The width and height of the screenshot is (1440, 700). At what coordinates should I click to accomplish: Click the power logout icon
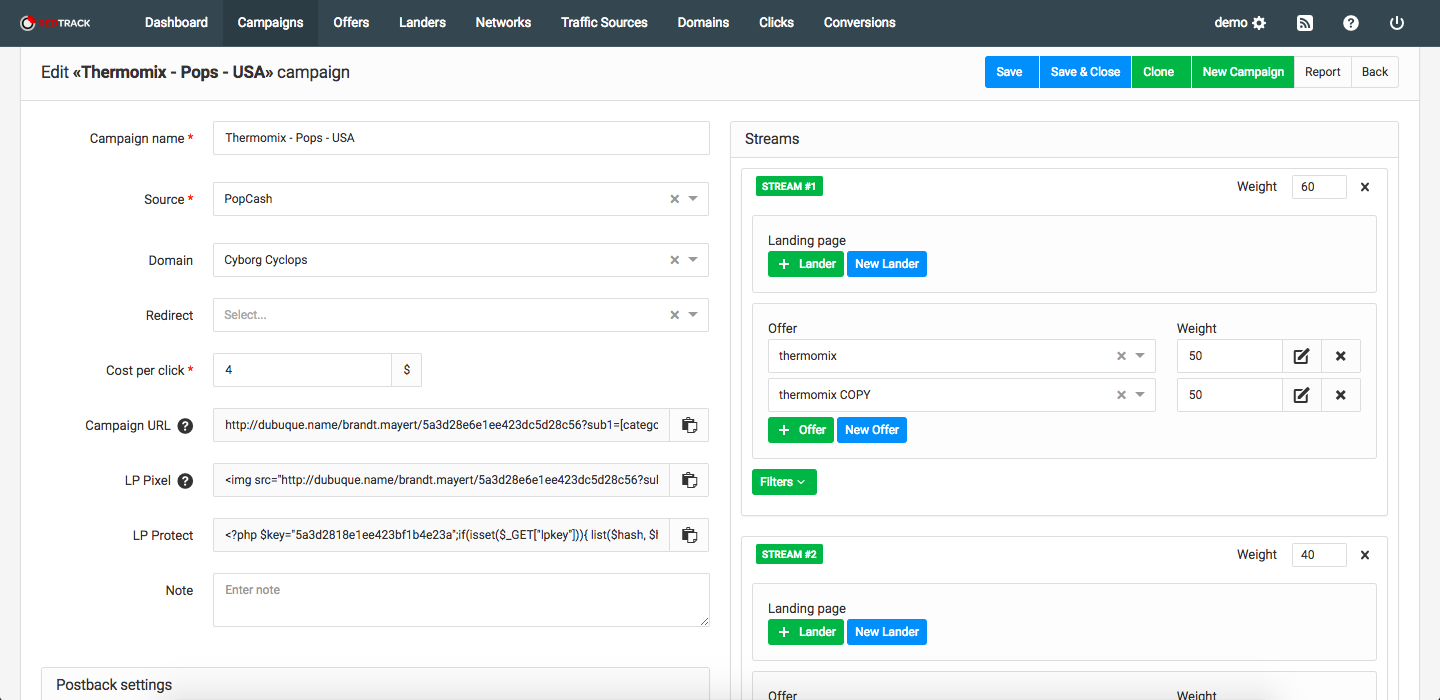(x=1397, y=23)
